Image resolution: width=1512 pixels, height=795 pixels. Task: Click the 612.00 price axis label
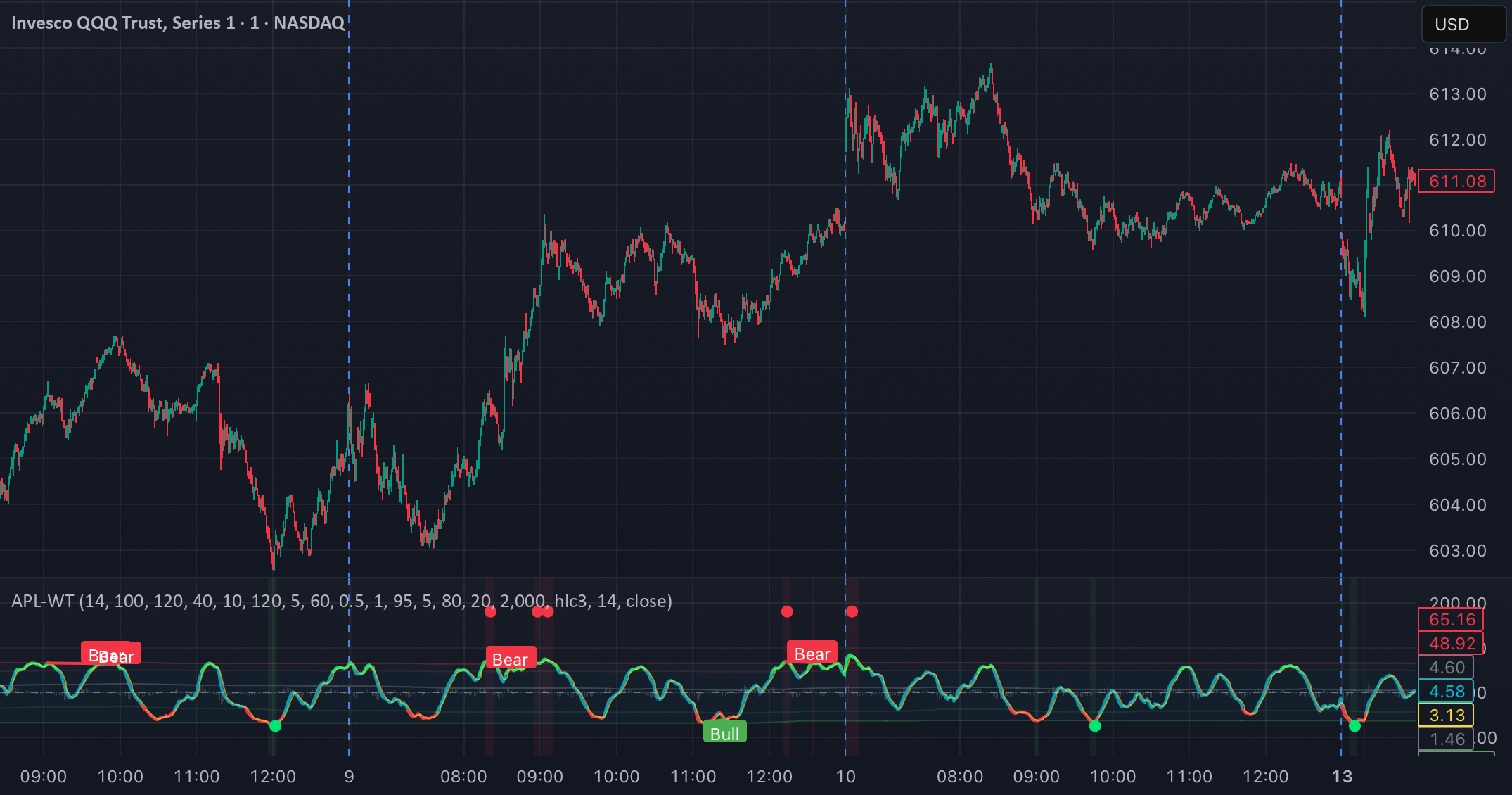1458,140
